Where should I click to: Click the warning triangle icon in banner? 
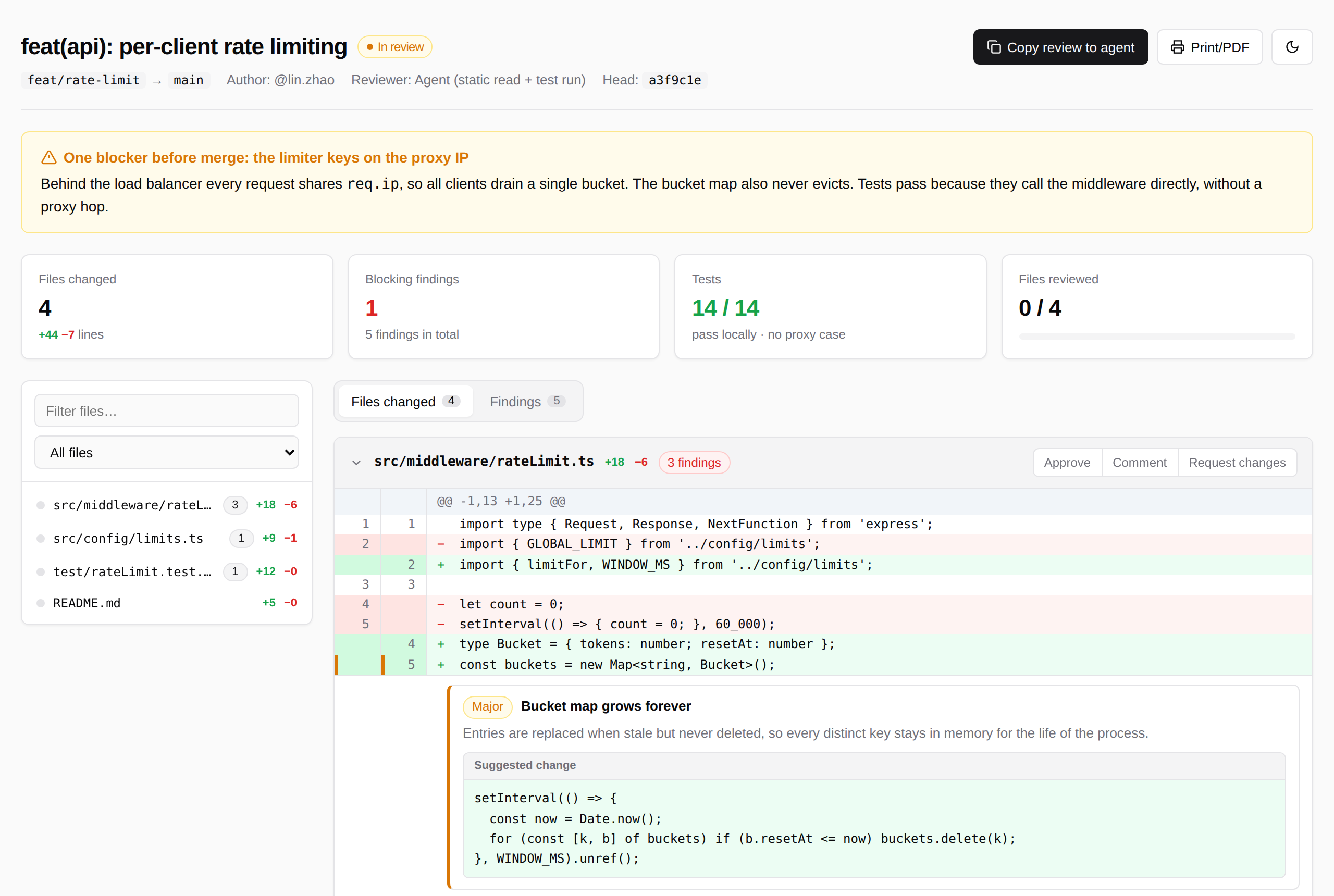[48, 157]
